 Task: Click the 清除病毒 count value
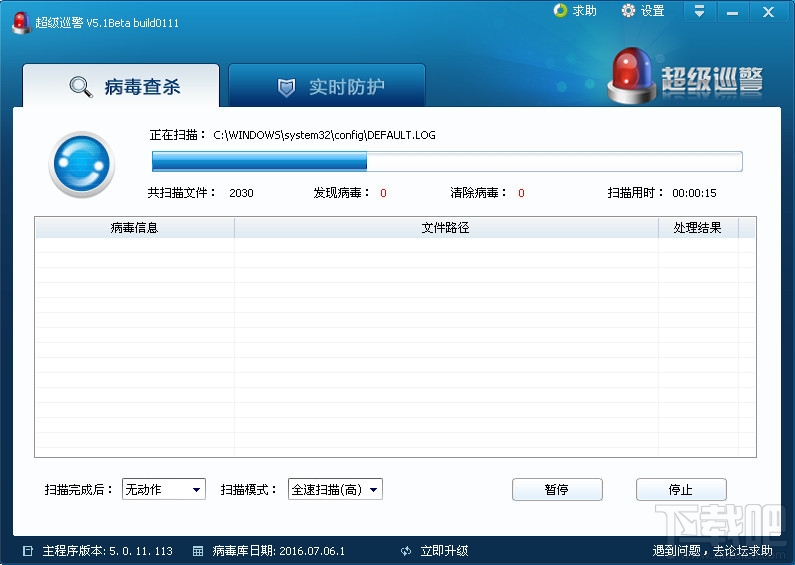(x=521, y=193)
